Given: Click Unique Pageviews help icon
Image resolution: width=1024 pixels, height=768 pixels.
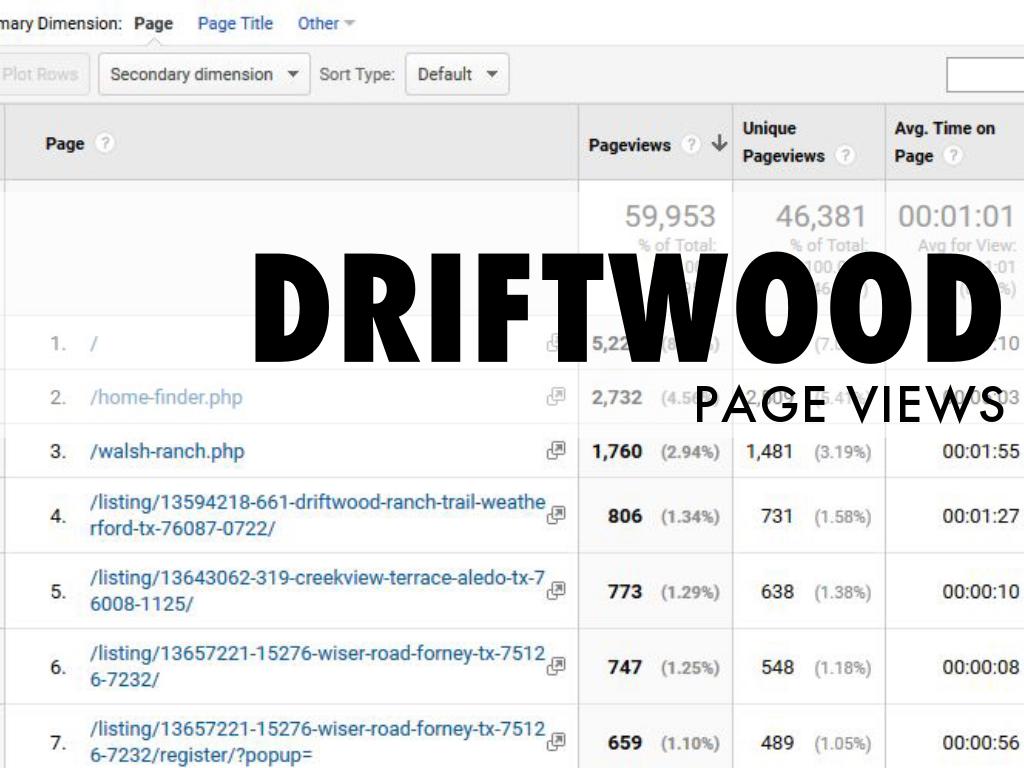Looking at the screenshot, I should (x=846, y=156).
